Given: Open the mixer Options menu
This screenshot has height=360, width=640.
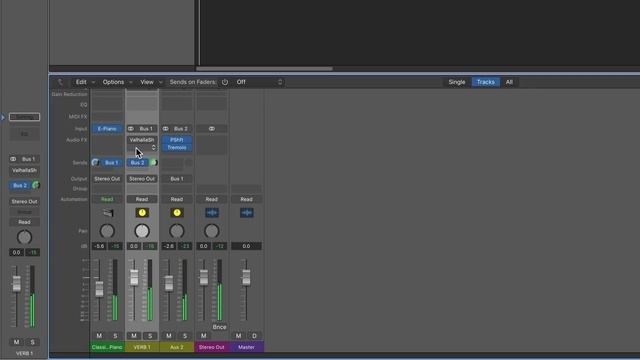Looking at the screenshot, I should (x=117, y=82).
